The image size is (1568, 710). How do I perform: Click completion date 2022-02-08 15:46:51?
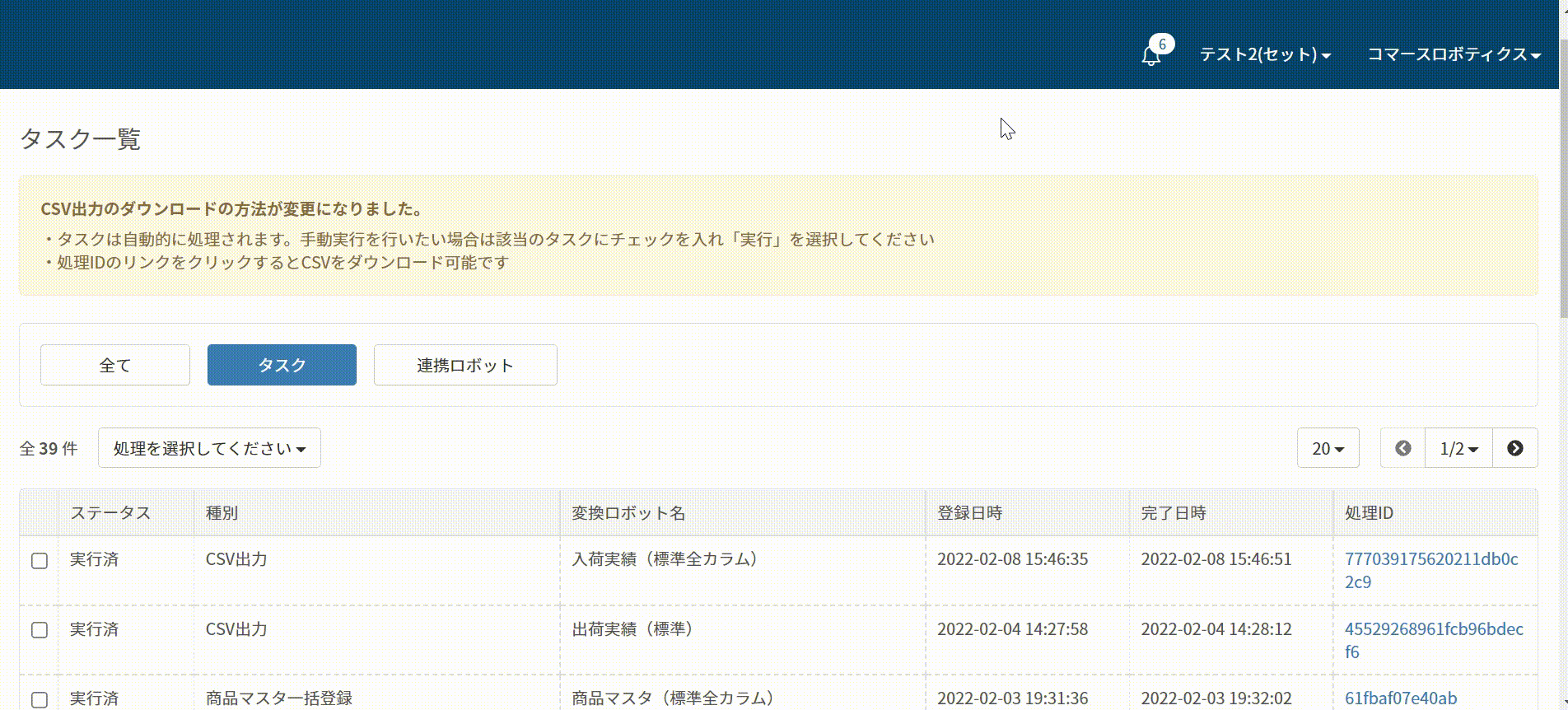pos(1216,559)
